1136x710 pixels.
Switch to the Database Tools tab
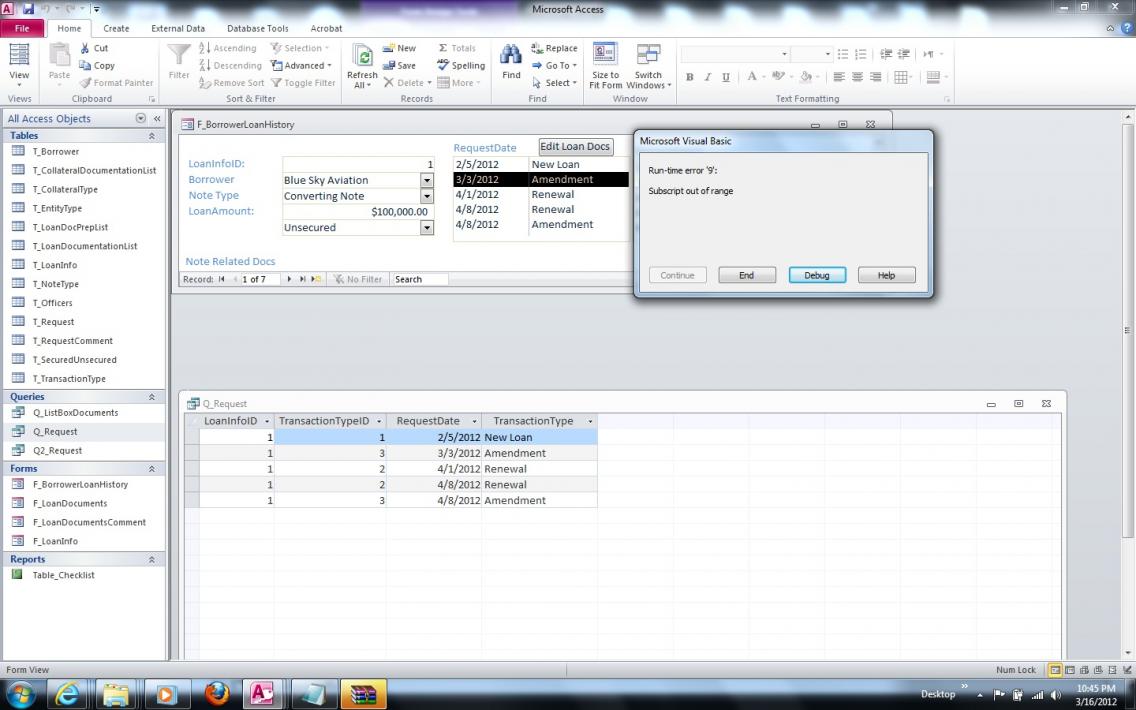pos(258,28)
